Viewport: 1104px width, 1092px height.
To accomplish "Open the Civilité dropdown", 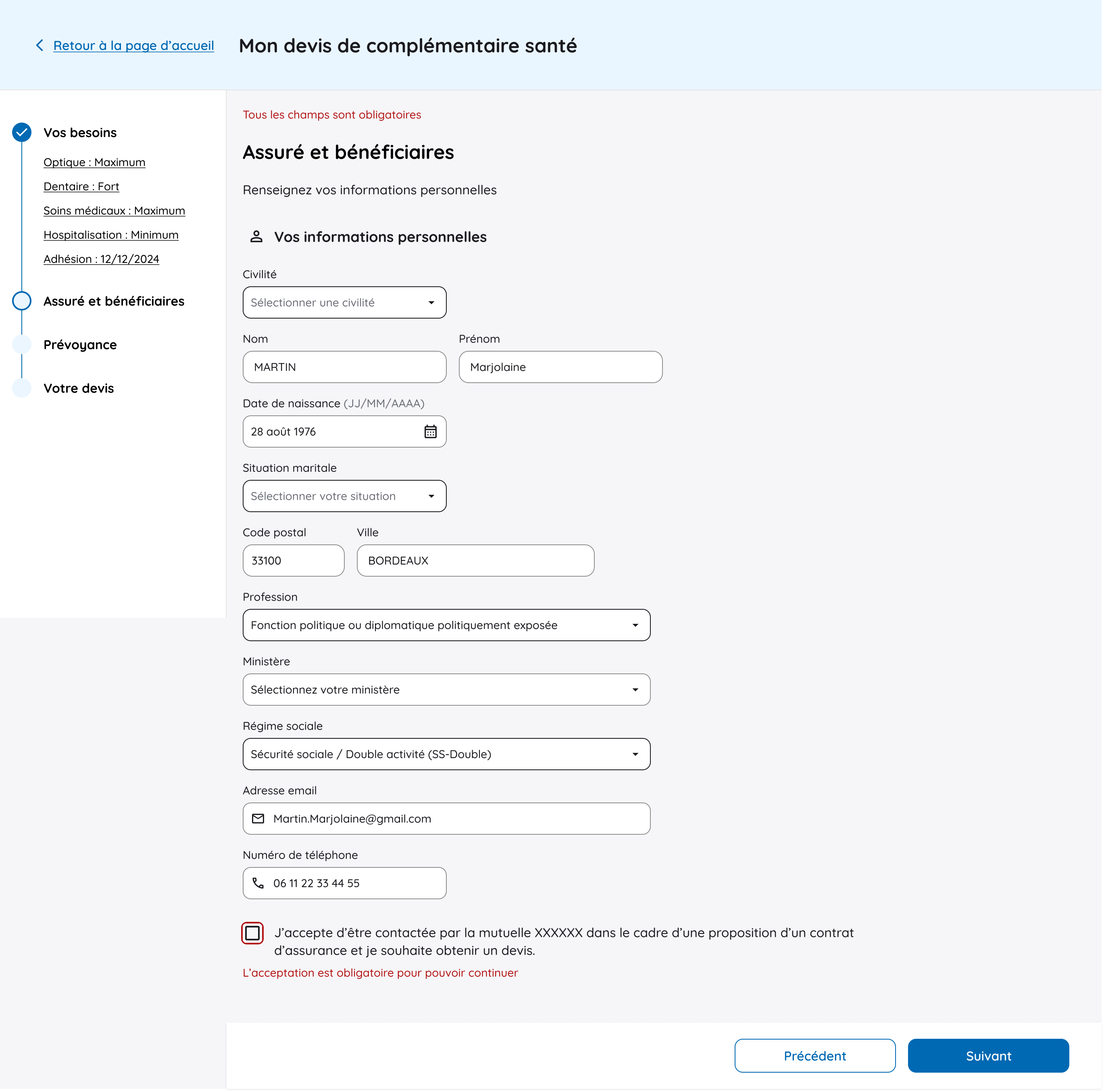I will coord(345,303).
